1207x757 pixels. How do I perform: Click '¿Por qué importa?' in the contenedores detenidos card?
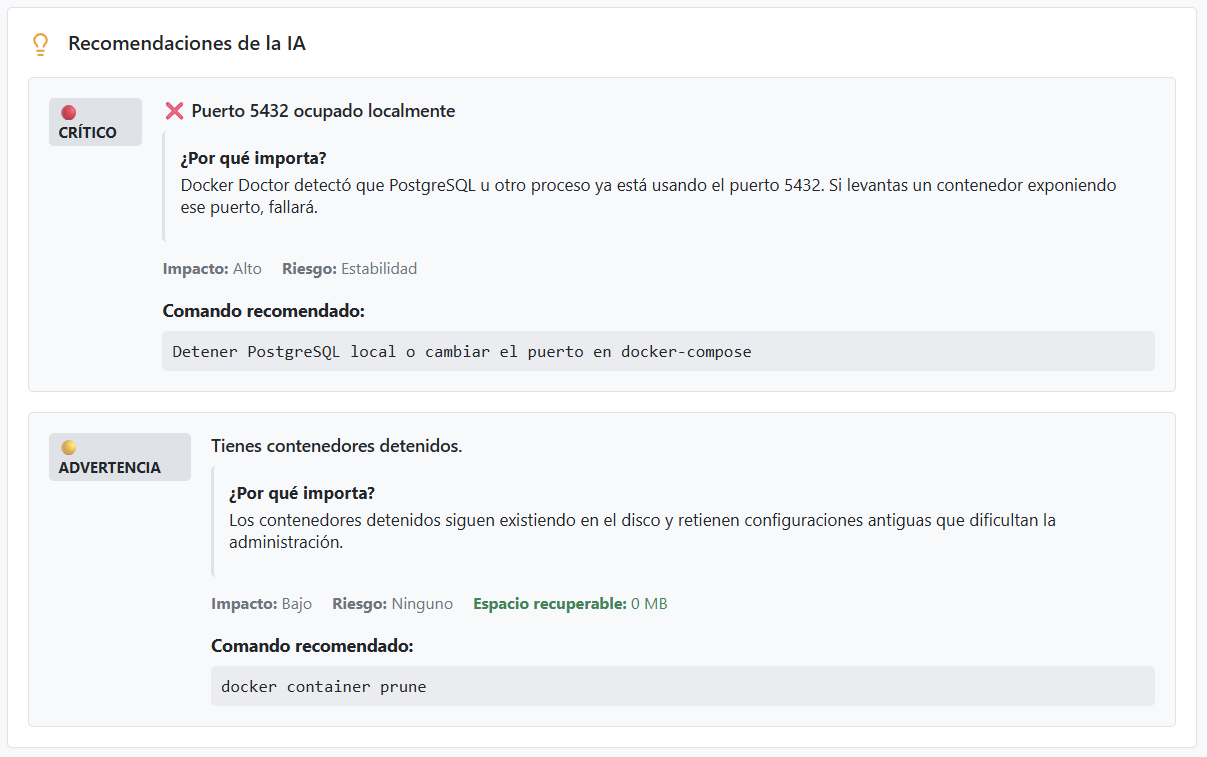pos(302,494)
